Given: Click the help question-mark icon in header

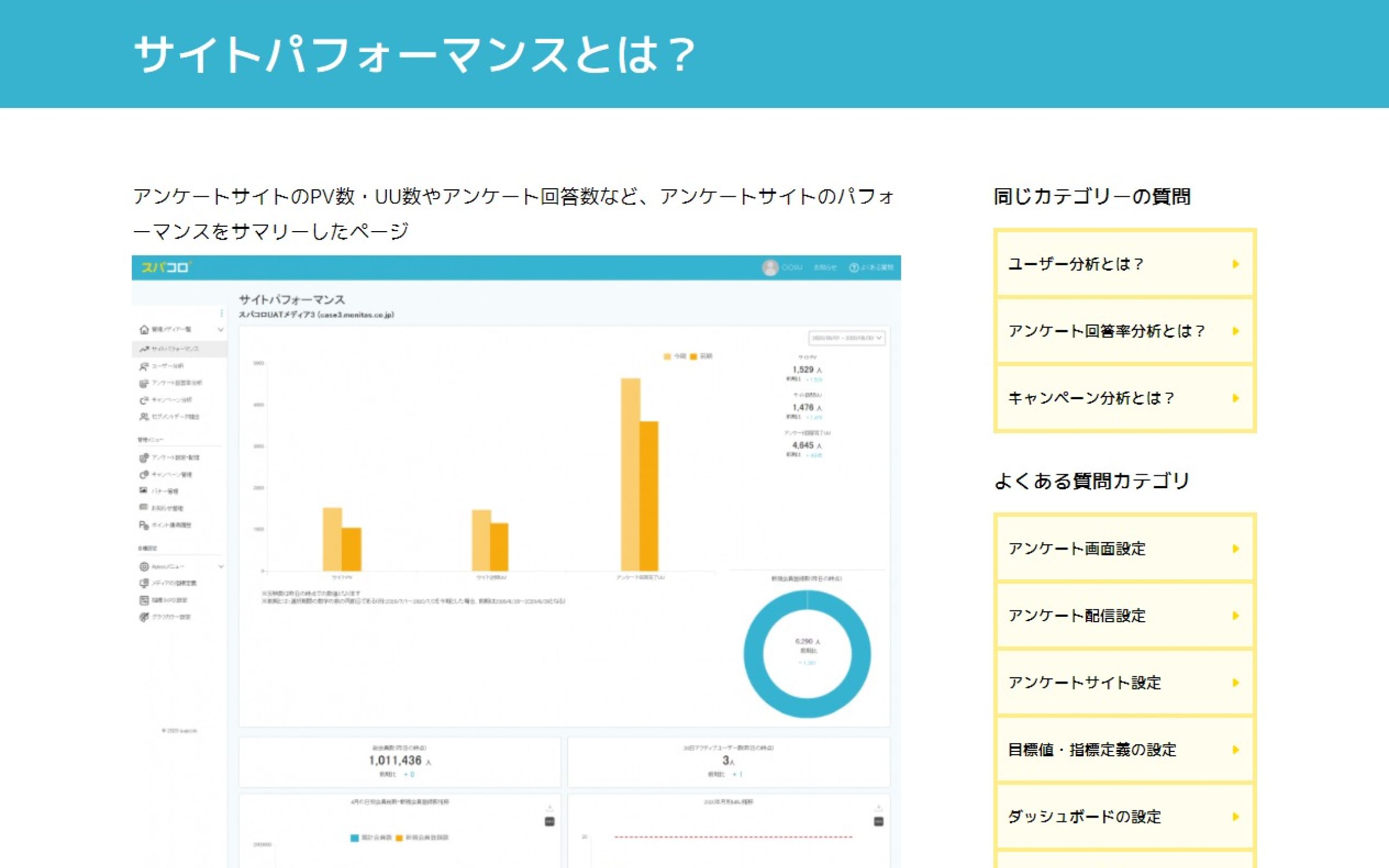Looking at the screenshot, I should coord(853,267).
